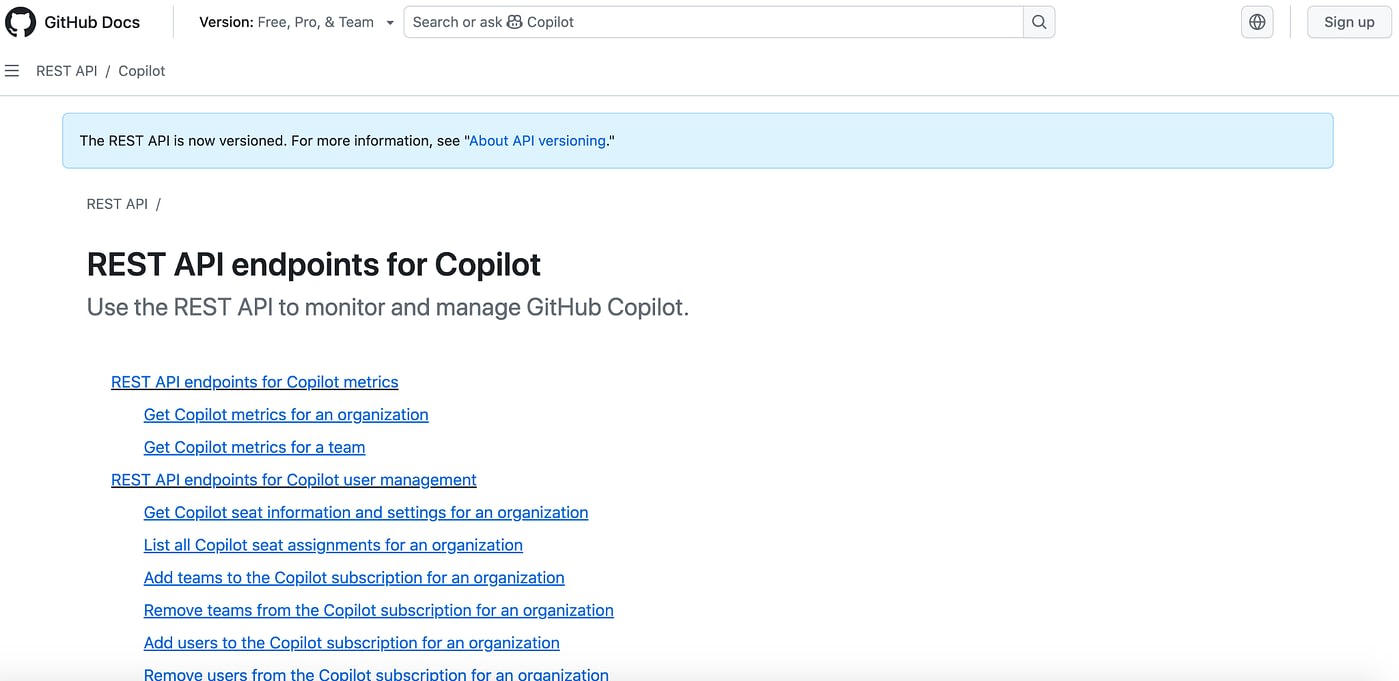Viewport: 1399px width, 681px height.
Task: Expand the Version dropdown
Action: click(296, 22)
